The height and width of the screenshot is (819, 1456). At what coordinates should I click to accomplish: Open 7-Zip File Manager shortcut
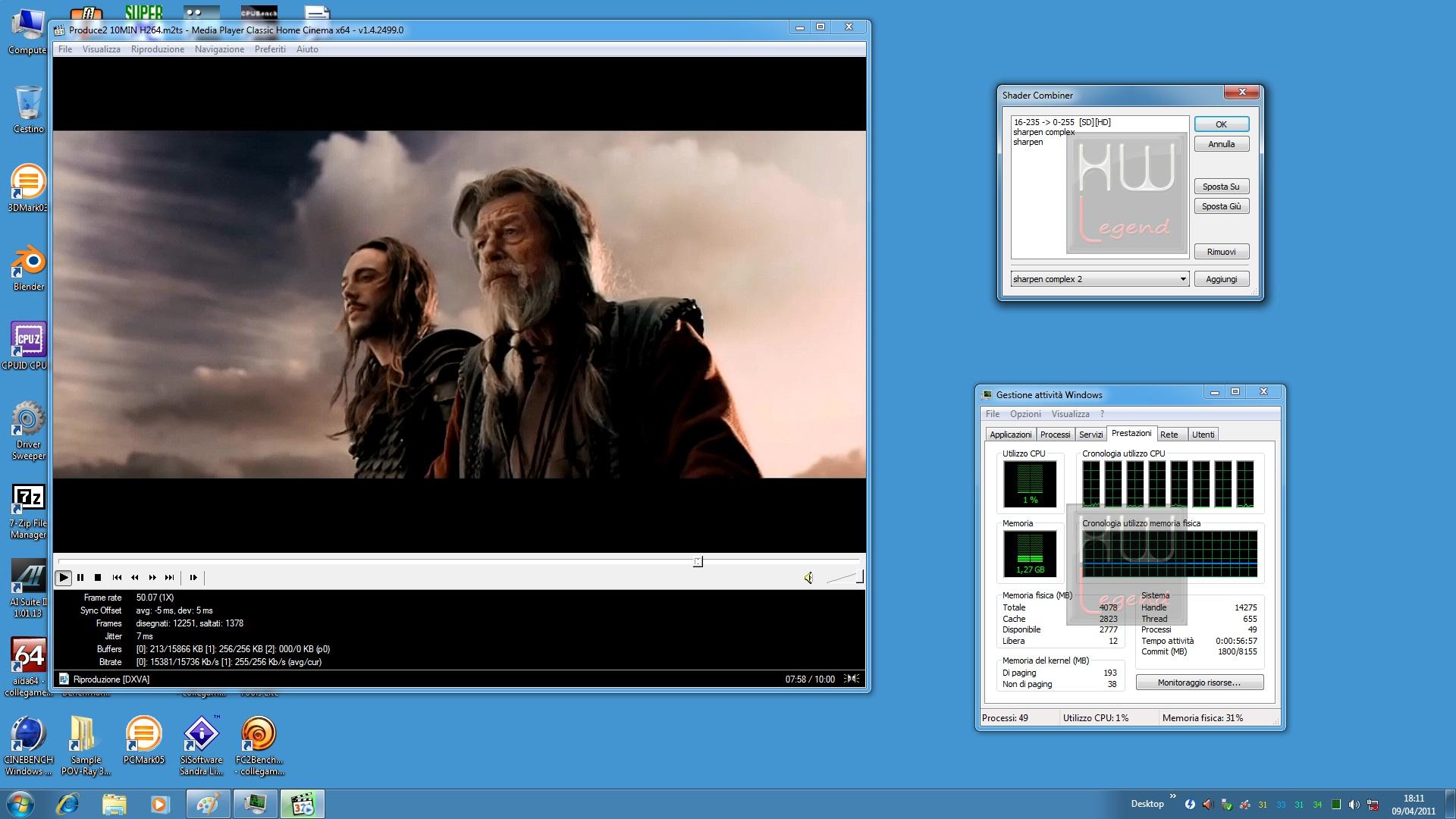28,512
